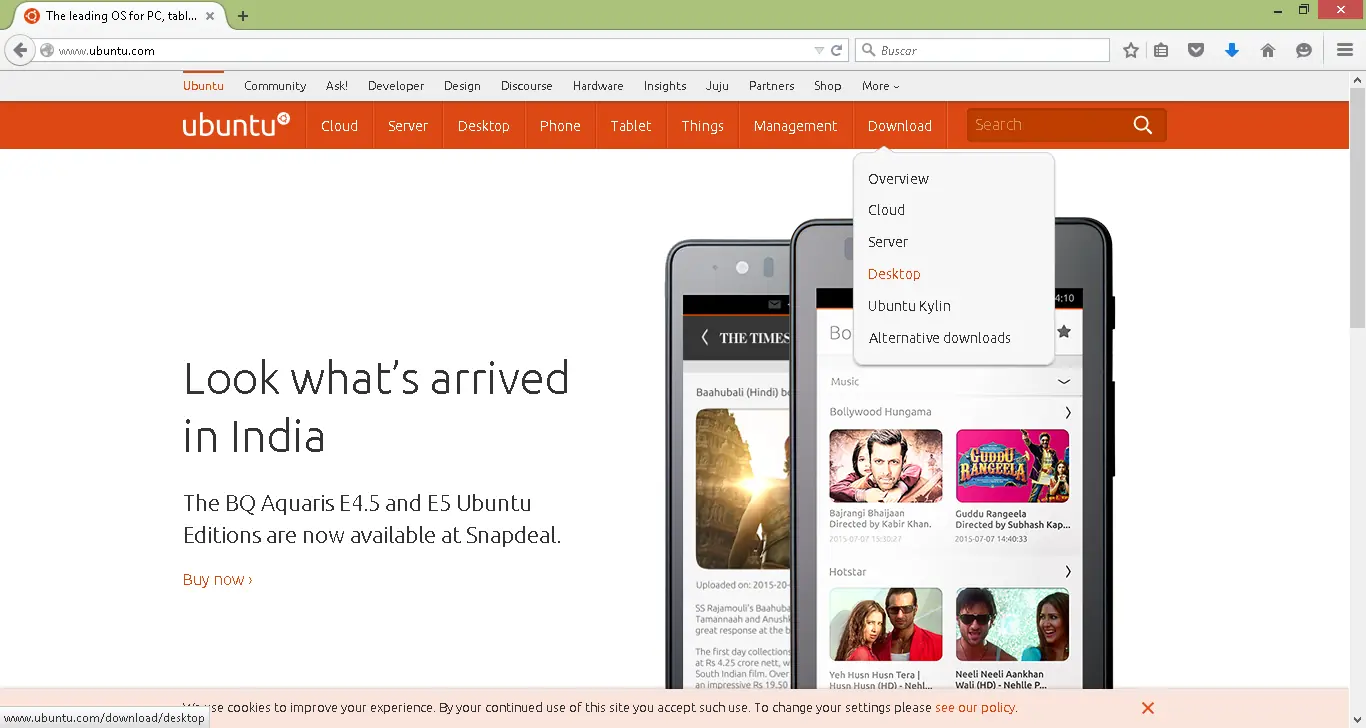Select Cloud in Download dropdown

point(886,210)
